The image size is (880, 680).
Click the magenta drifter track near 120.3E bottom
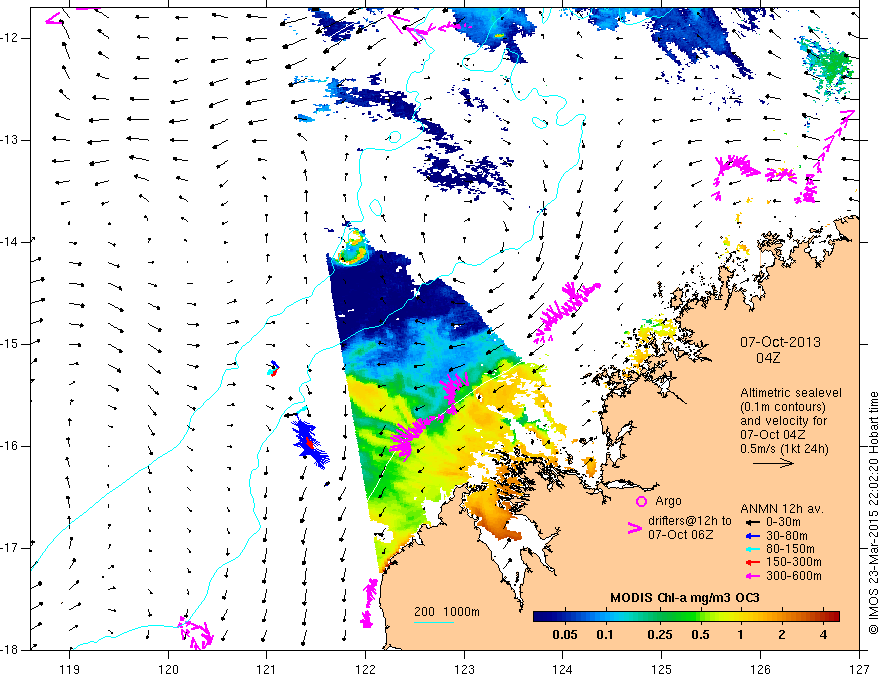[x=195, y=632]
